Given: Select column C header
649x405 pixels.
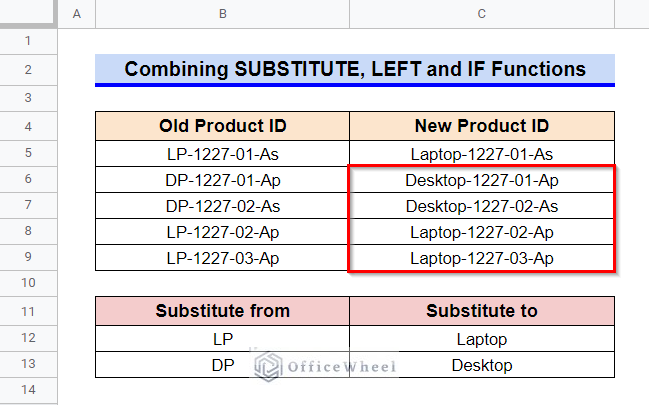Looking at the screenshot, I should 482,14.
